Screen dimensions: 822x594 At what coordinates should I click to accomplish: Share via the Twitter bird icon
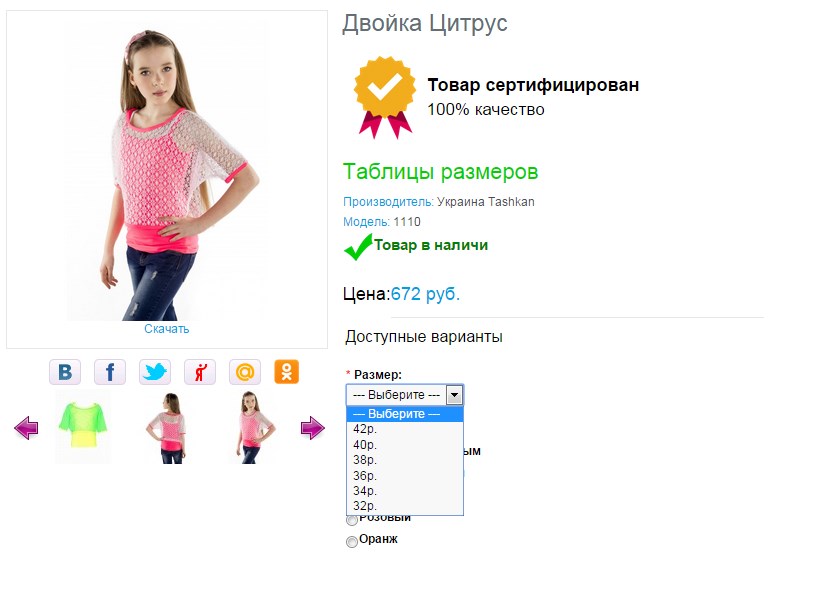155,372
